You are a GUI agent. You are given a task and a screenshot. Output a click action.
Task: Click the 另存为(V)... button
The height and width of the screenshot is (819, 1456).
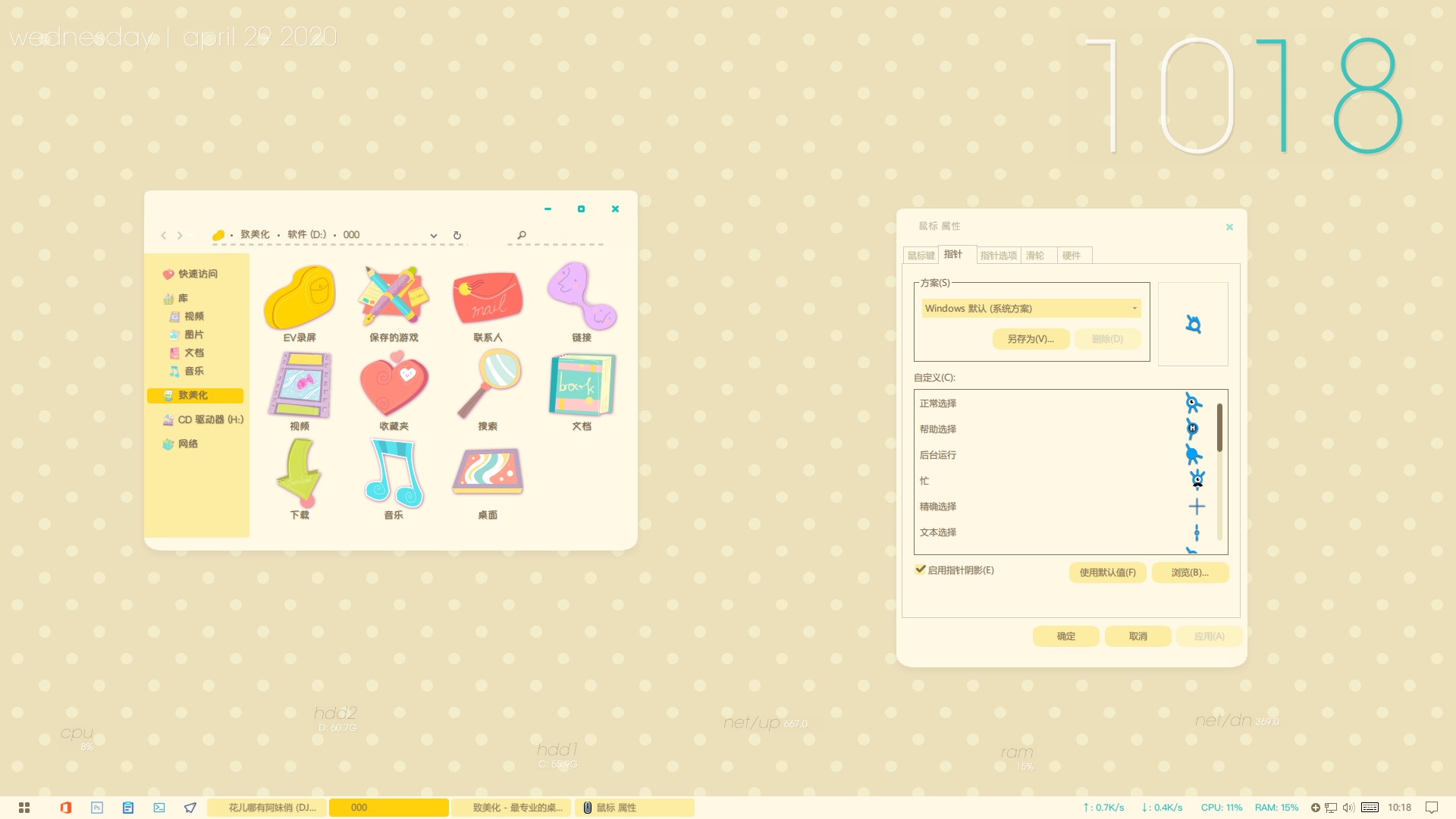pyautogui.click(x=1031, y=339)
